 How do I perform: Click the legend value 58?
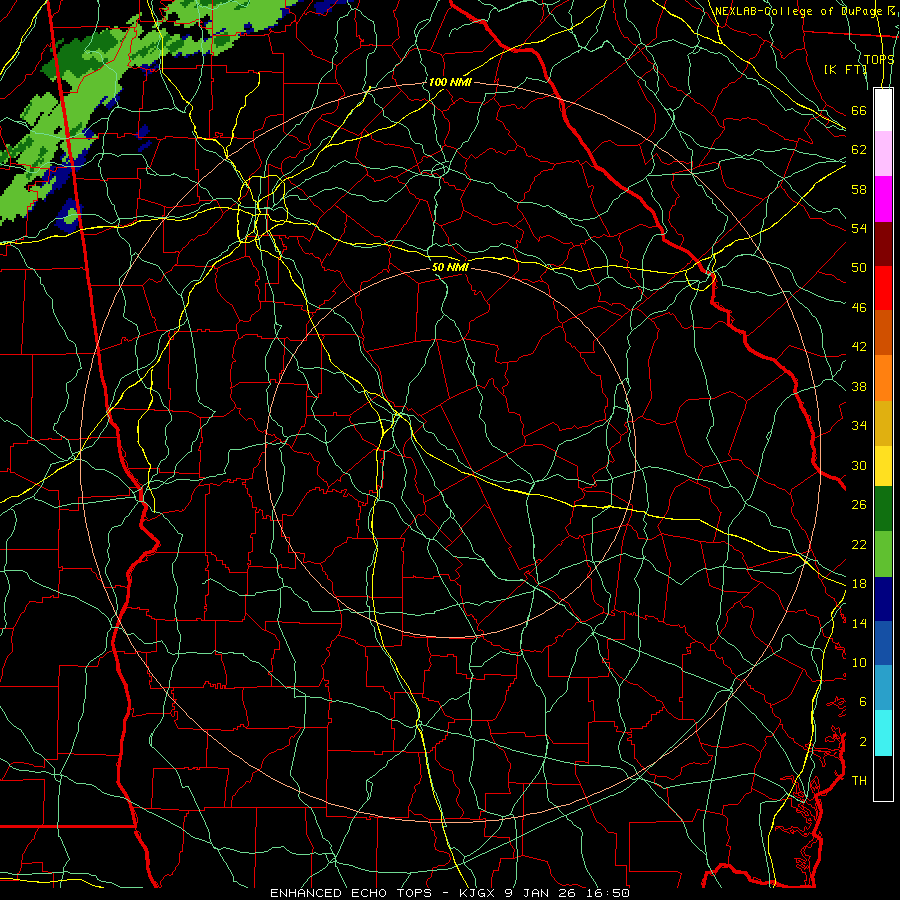[x=859, y=189]
